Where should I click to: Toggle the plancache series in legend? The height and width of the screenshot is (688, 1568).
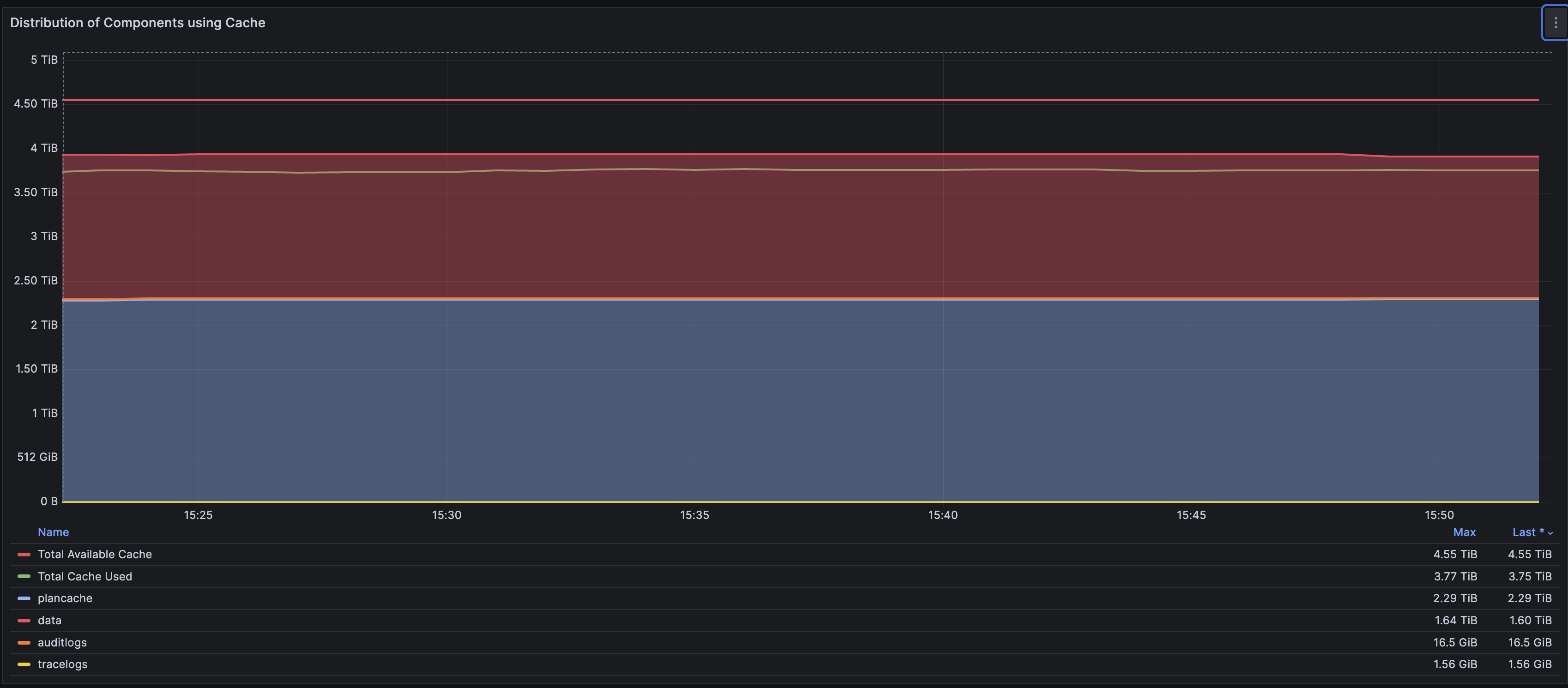point(65,598)
